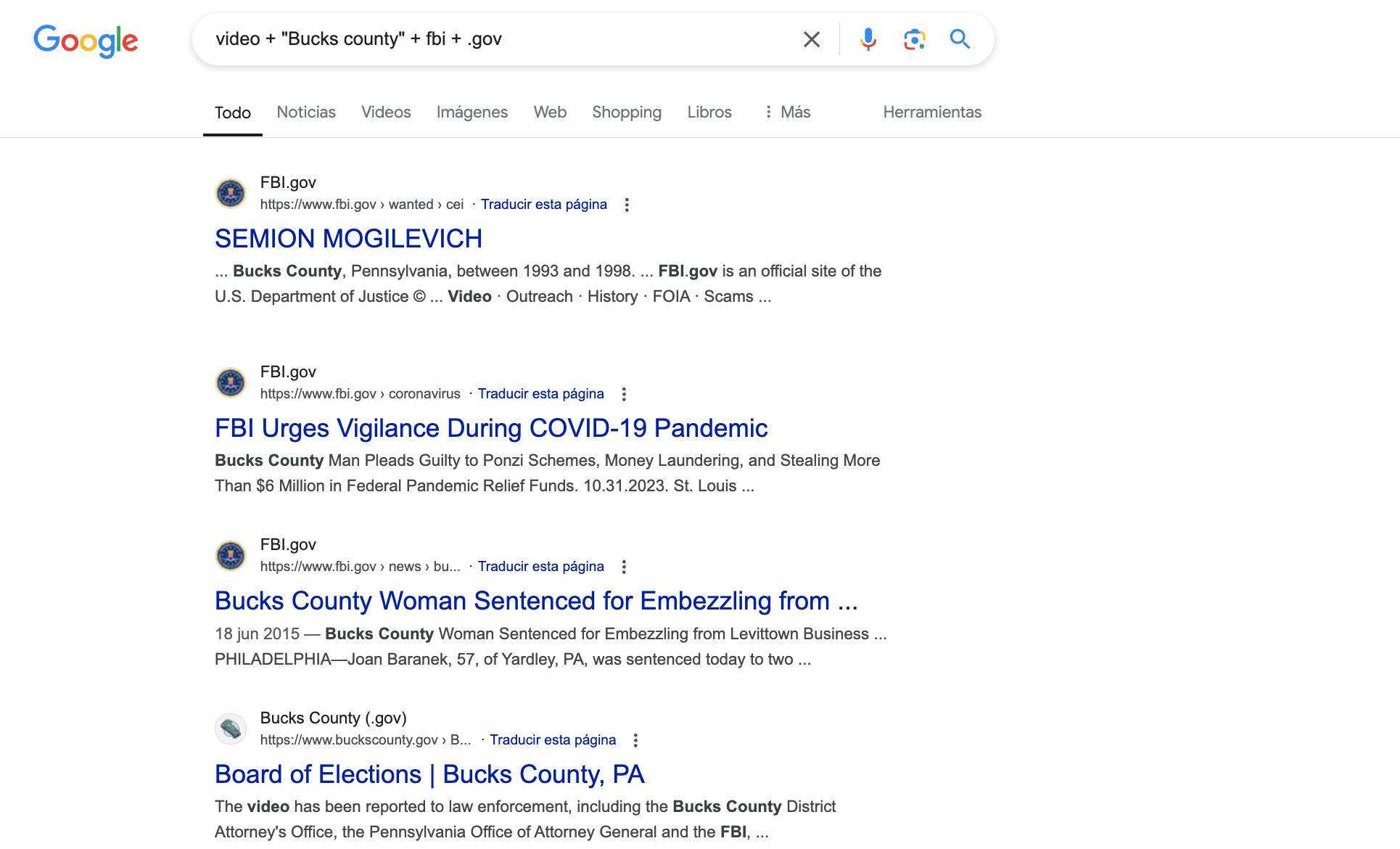This screenshot has width=1400, height=849.
Task: Click Traducir esta página for buckscounty.gov result
Action: pyautogui.click(x=553, y=739)
